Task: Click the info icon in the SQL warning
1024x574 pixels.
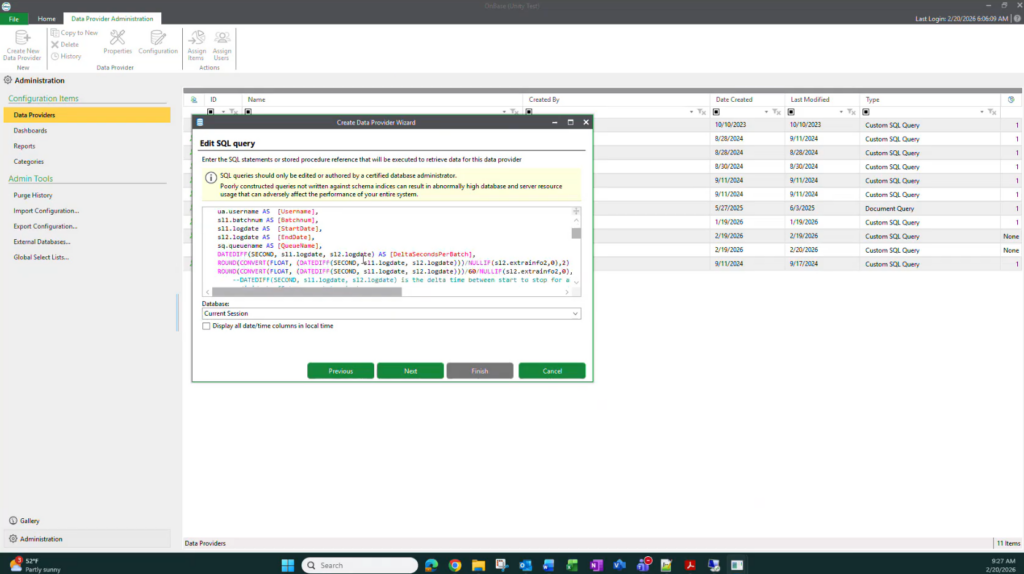Action: (x=211, y=177)
